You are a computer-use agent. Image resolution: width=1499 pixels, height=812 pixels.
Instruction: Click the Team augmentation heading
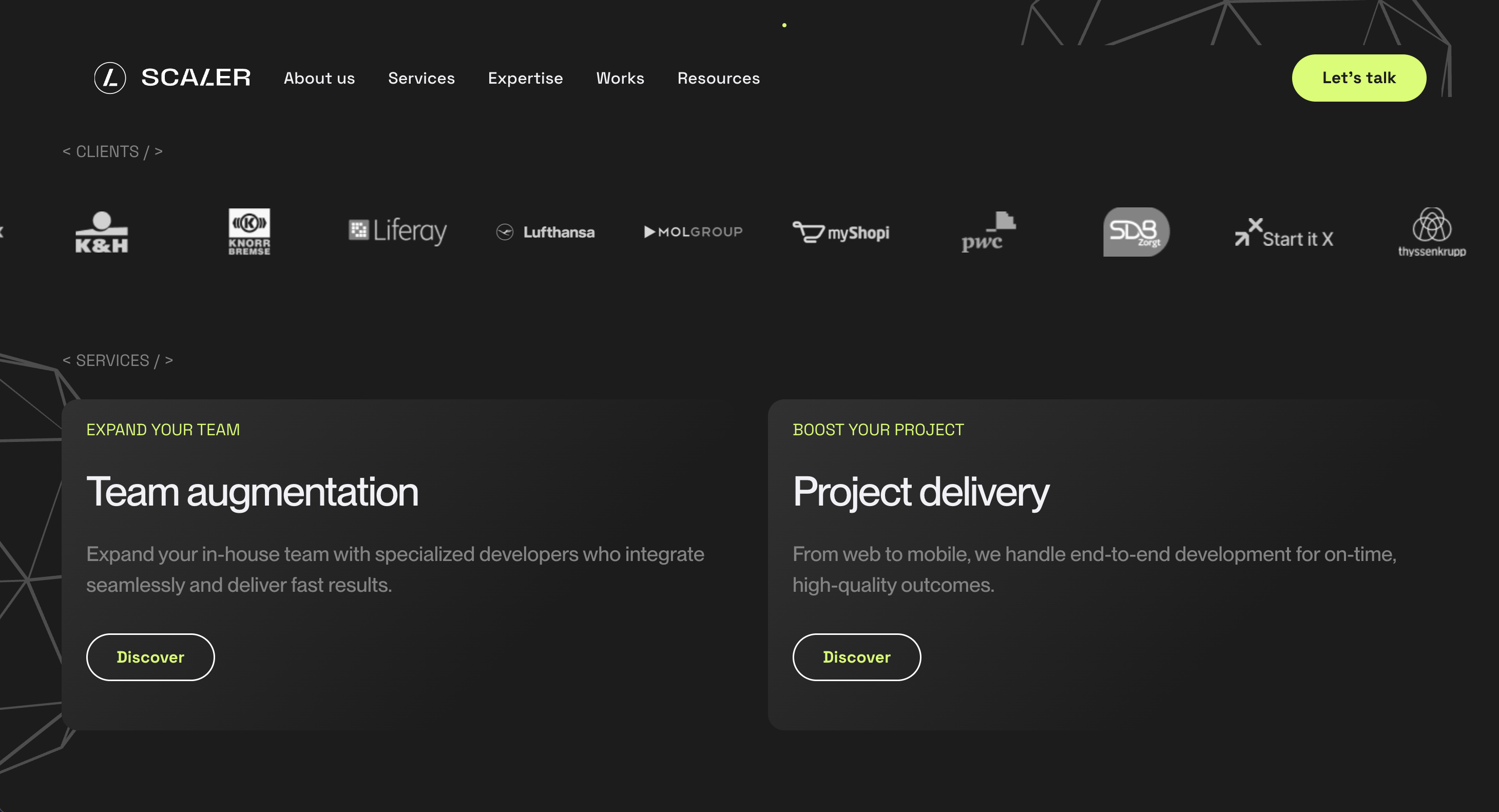pos(253,492)
